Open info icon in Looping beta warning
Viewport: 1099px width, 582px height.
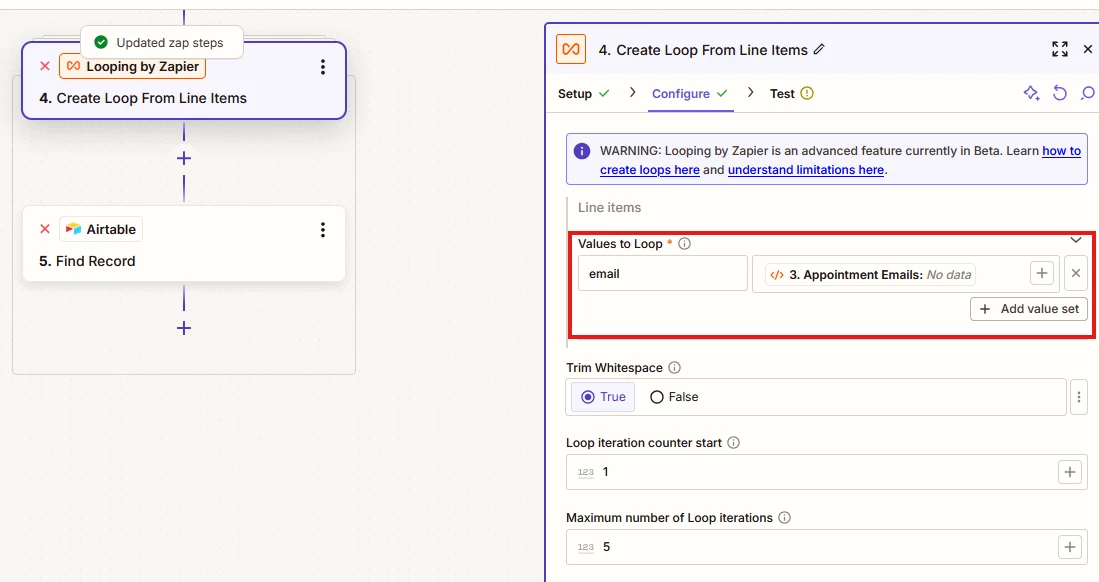tap(582, 151)
